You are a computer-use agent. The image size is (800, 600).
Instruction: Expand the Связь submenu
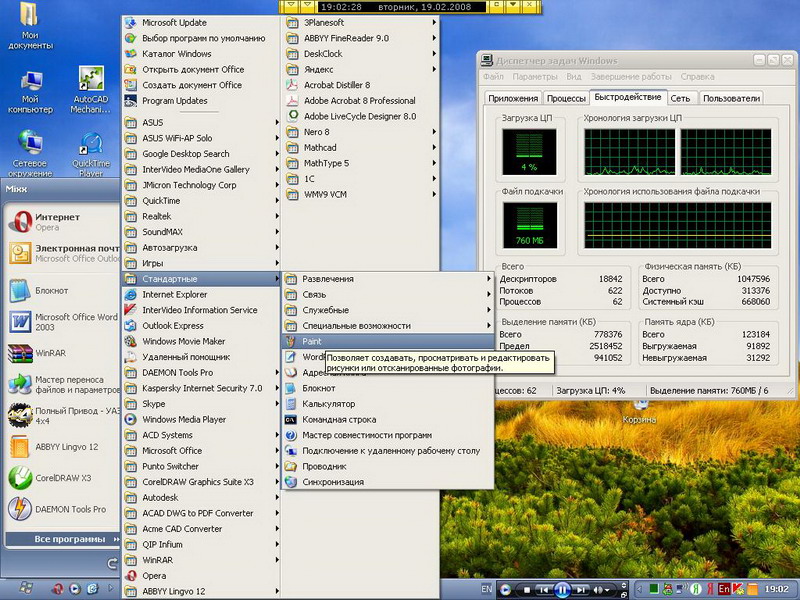388,294
